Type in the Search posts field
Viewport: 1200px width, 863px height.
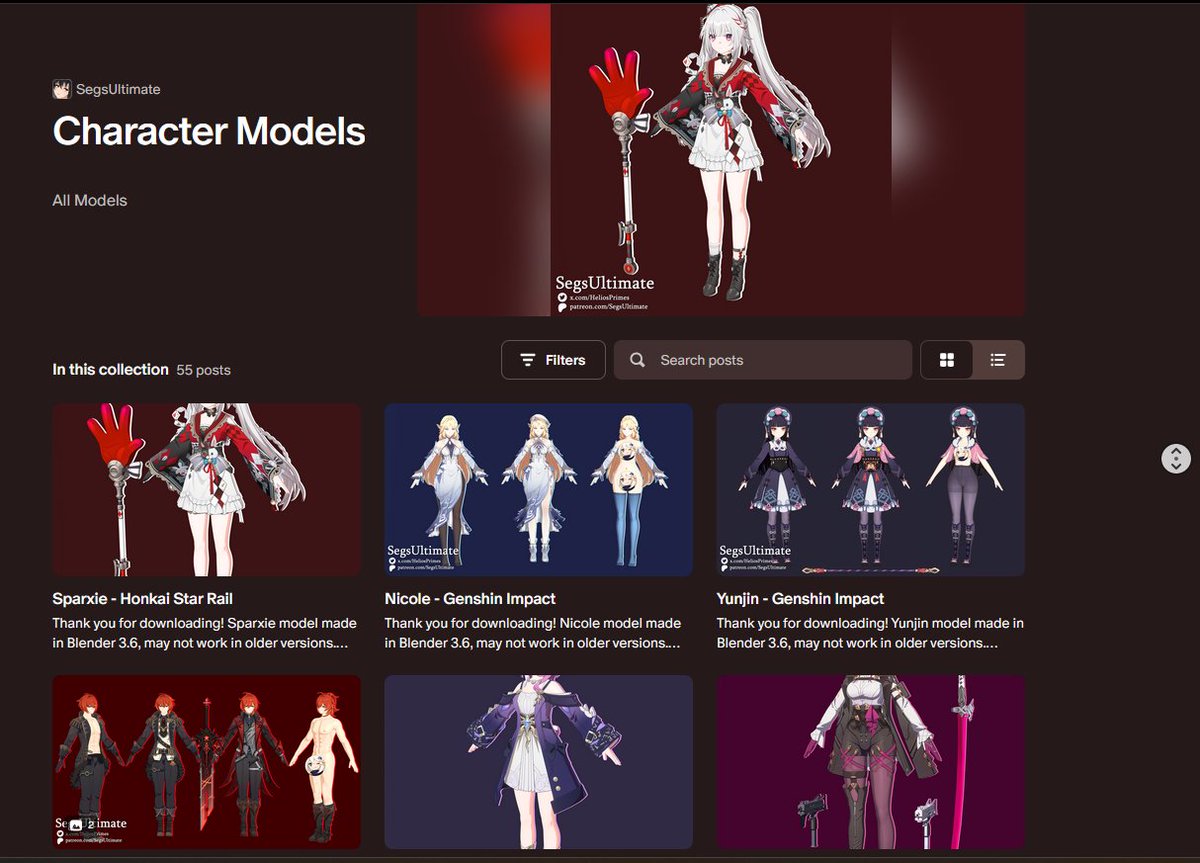pos(763,360)
